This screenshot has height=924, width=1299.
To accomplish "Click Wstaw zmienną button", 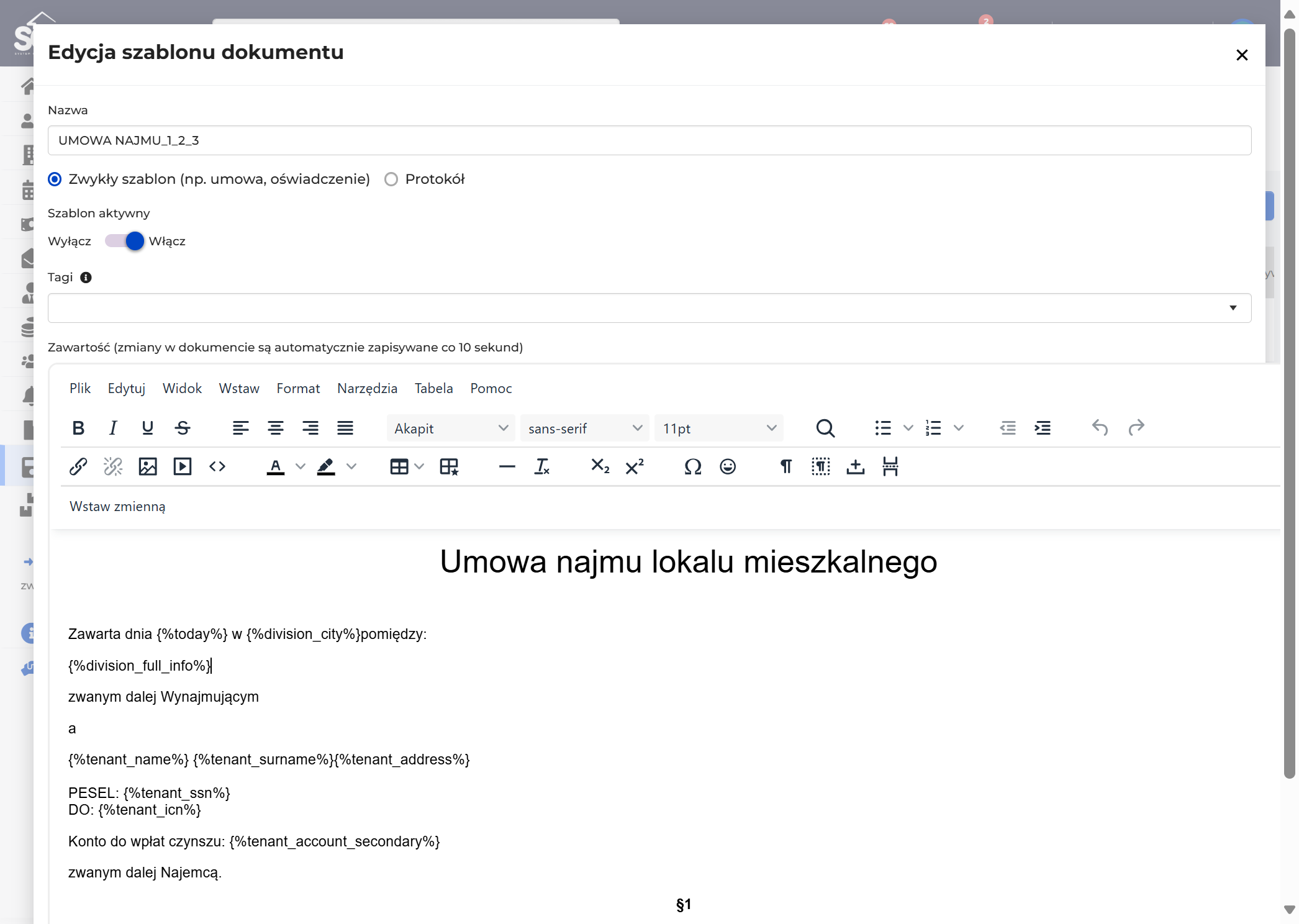I will pos(117,506).
